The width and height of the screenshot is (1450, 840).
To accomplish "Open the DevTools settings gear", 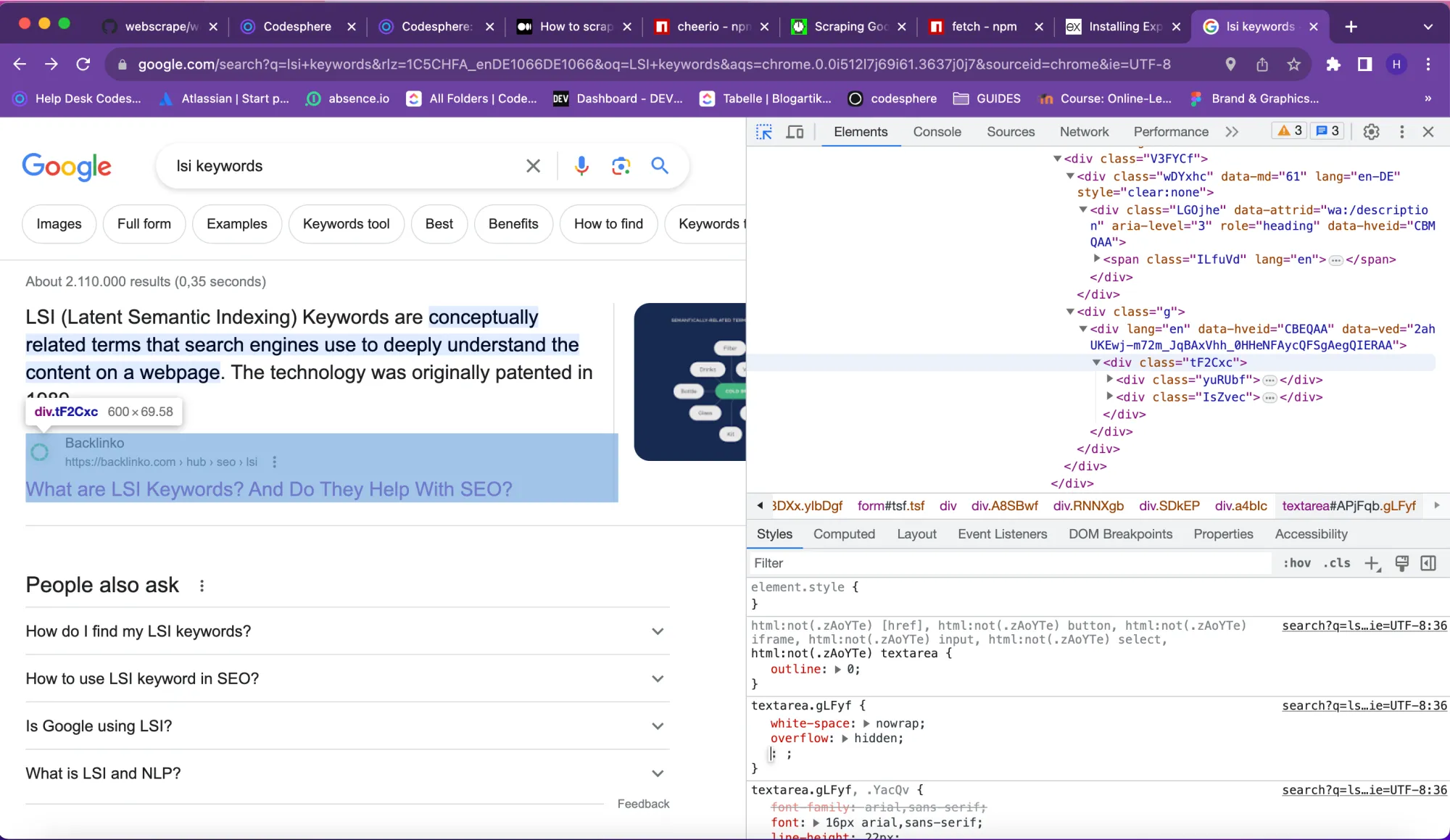I will [1370, 131].
